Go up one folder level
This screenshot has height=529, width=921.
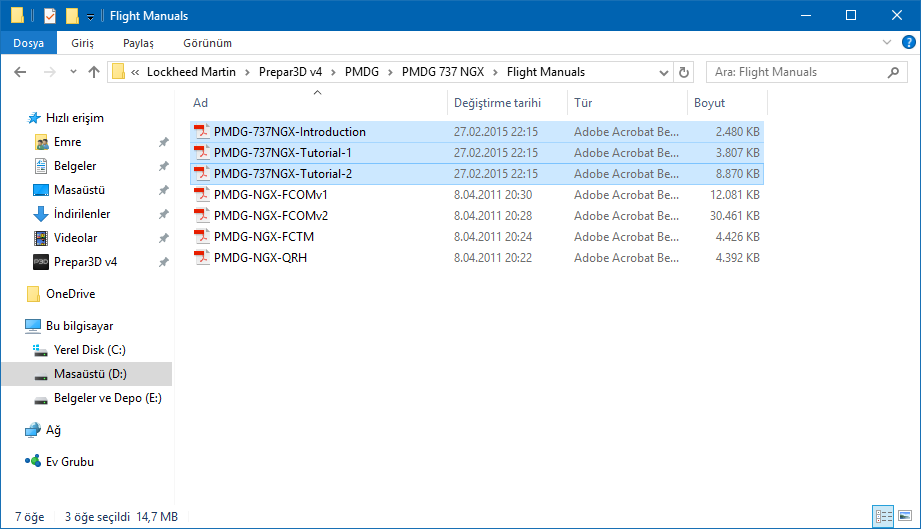tap(94, 72)
